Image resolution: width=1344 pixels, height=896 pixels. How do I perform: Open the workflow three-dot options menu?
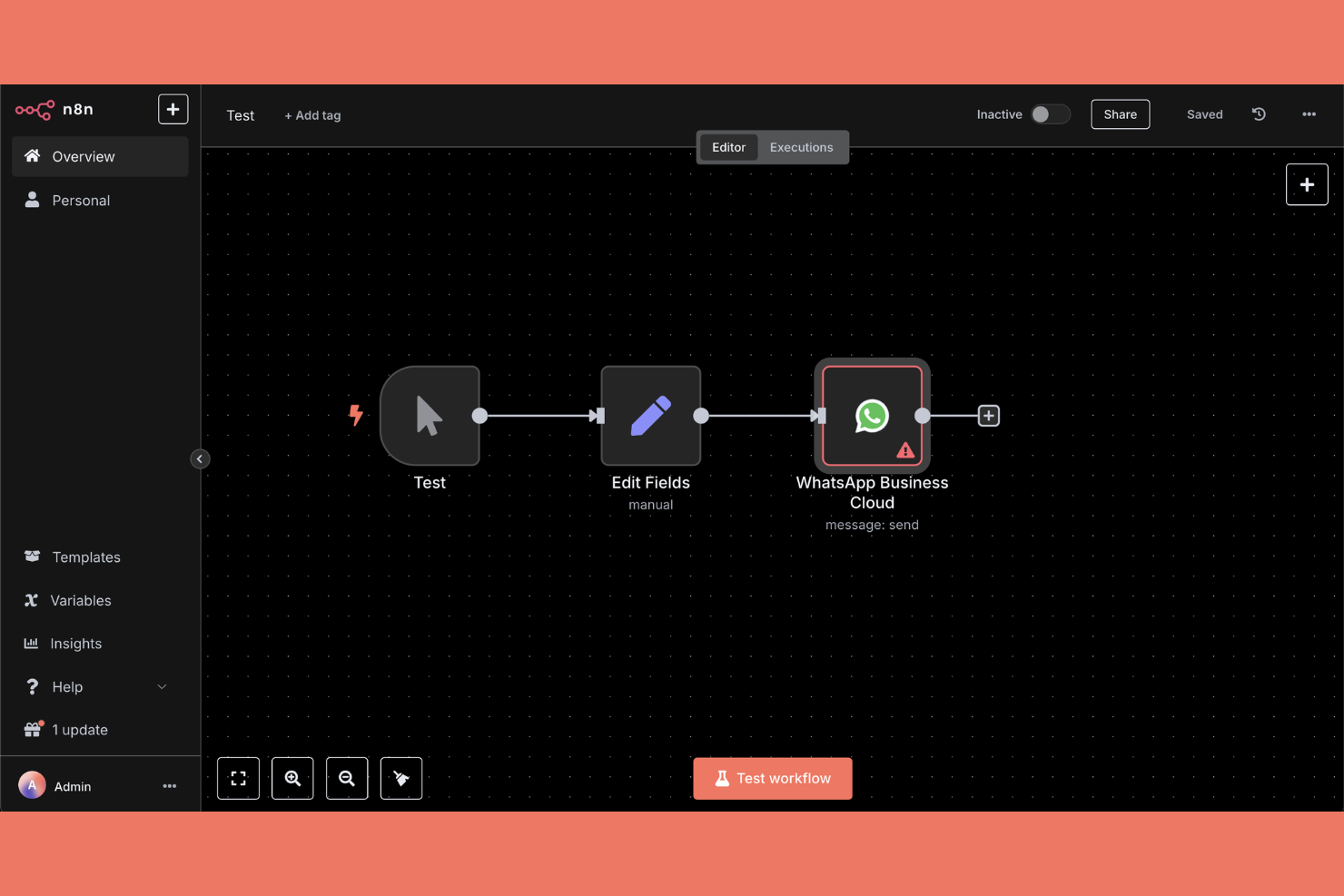point(1309,114)
